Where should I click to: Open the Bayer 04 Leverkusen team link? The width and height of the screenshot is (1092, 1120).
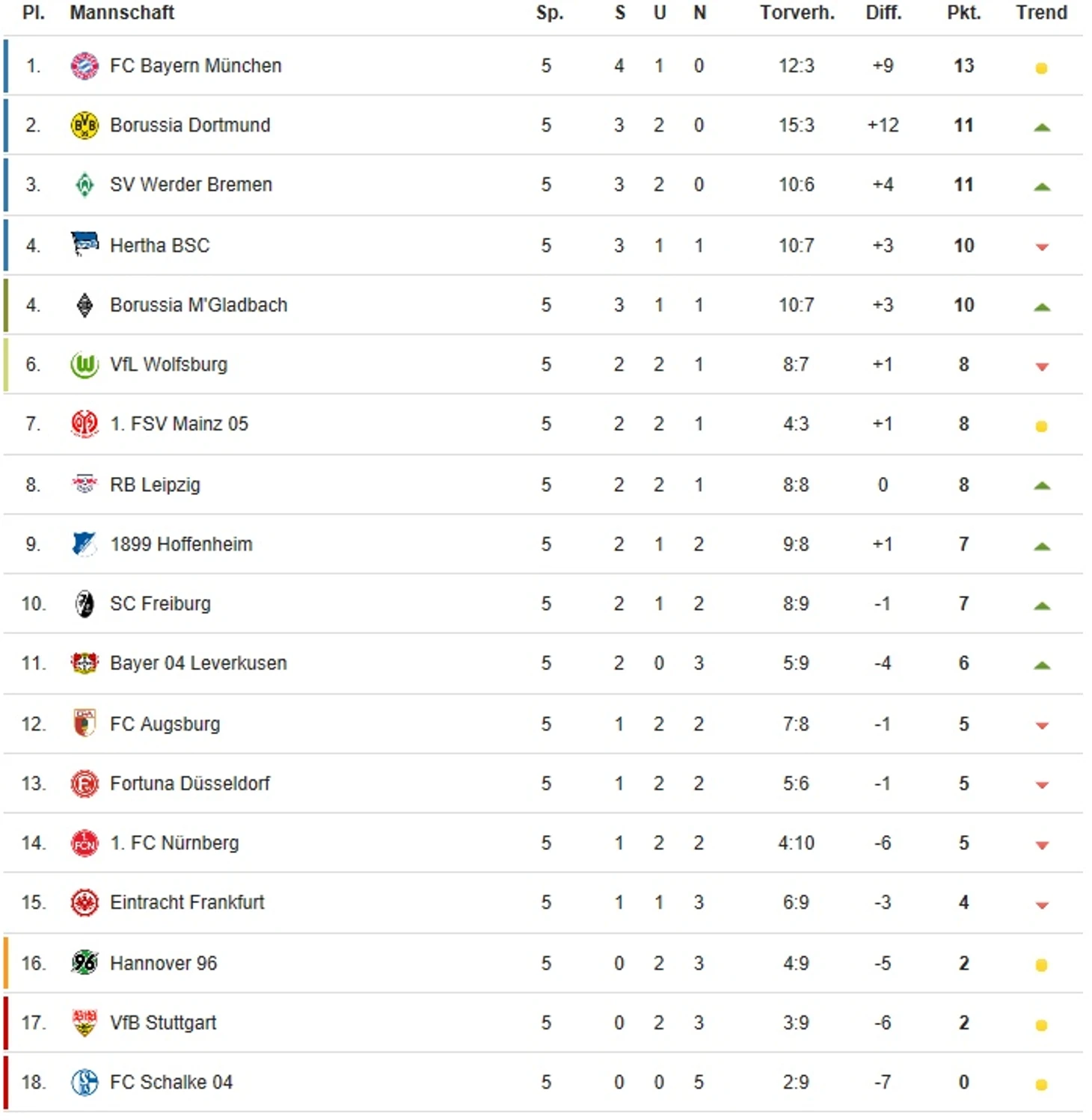click(198, 663)
